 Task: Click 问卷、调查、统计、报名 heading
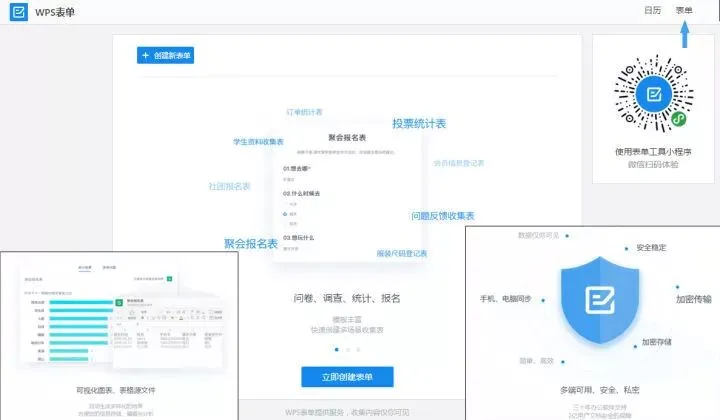(347, 298)
